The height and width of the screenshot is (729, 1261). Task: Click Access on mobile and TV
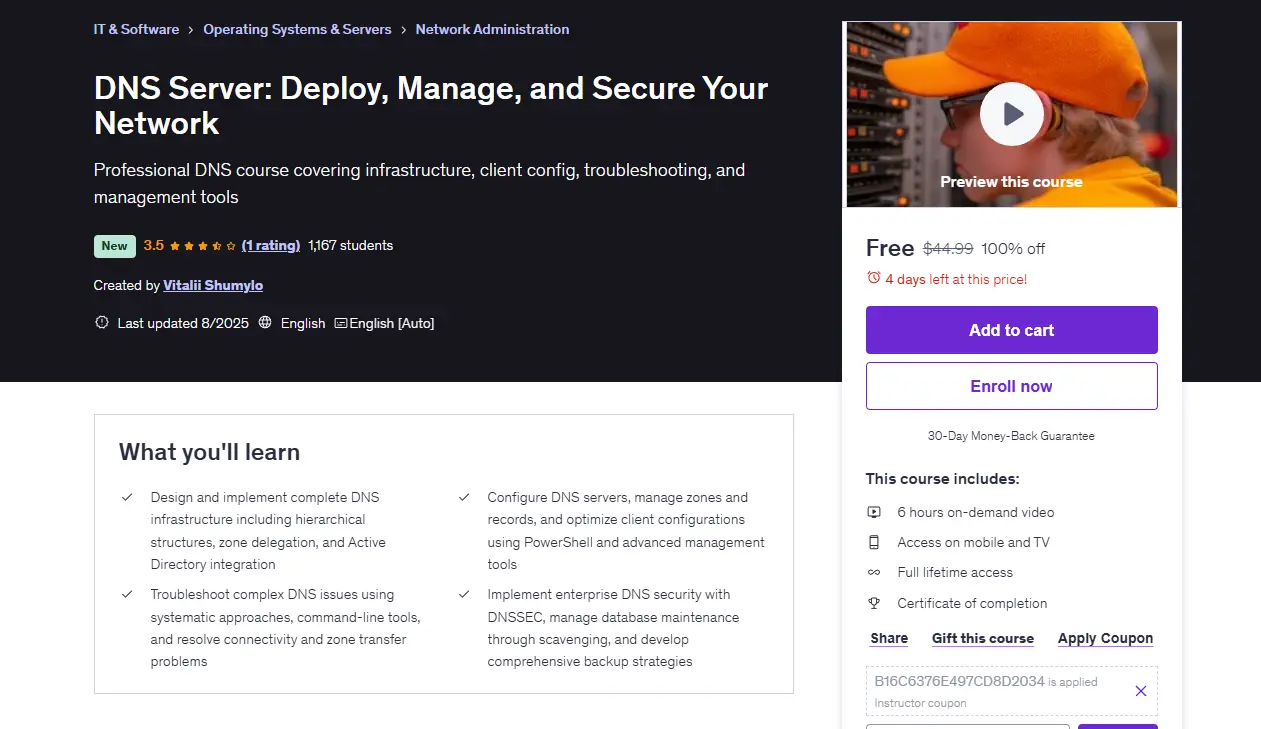click(973, 542)
